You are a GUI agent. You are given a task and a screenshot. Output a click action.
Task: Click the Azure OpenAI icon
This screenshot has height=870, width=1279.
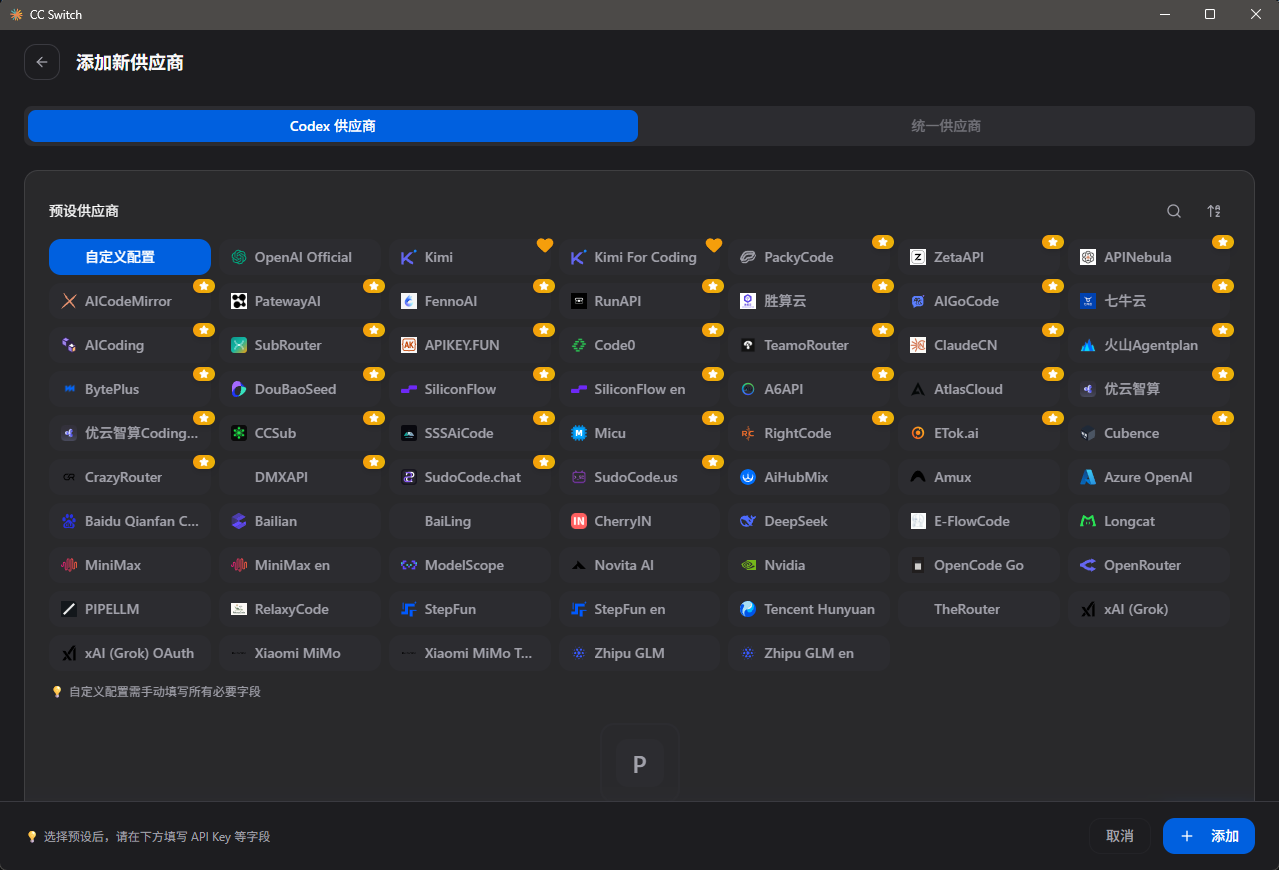coord(1088,477)
